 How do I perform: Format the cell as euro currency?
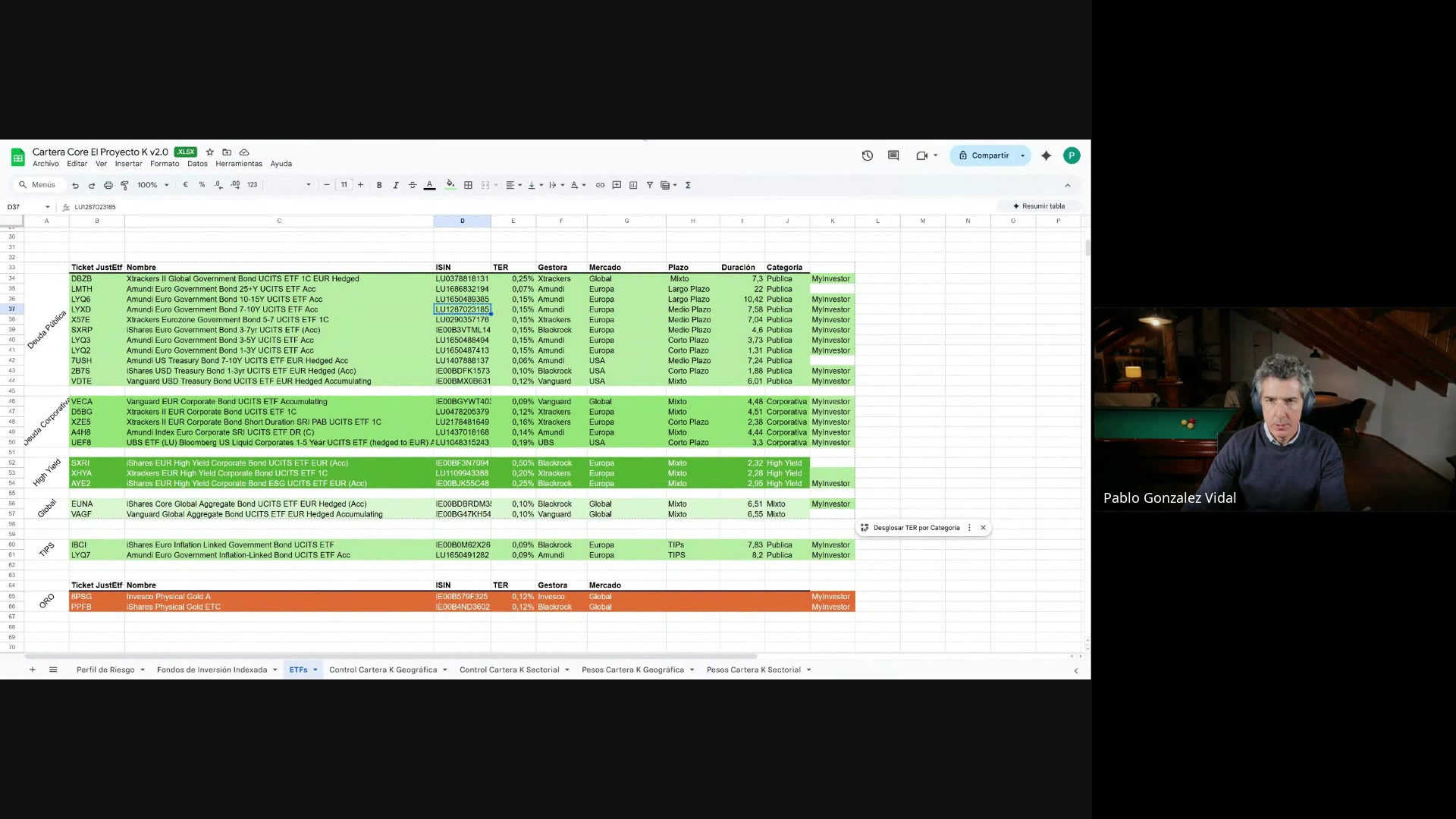tap(185, 185)
